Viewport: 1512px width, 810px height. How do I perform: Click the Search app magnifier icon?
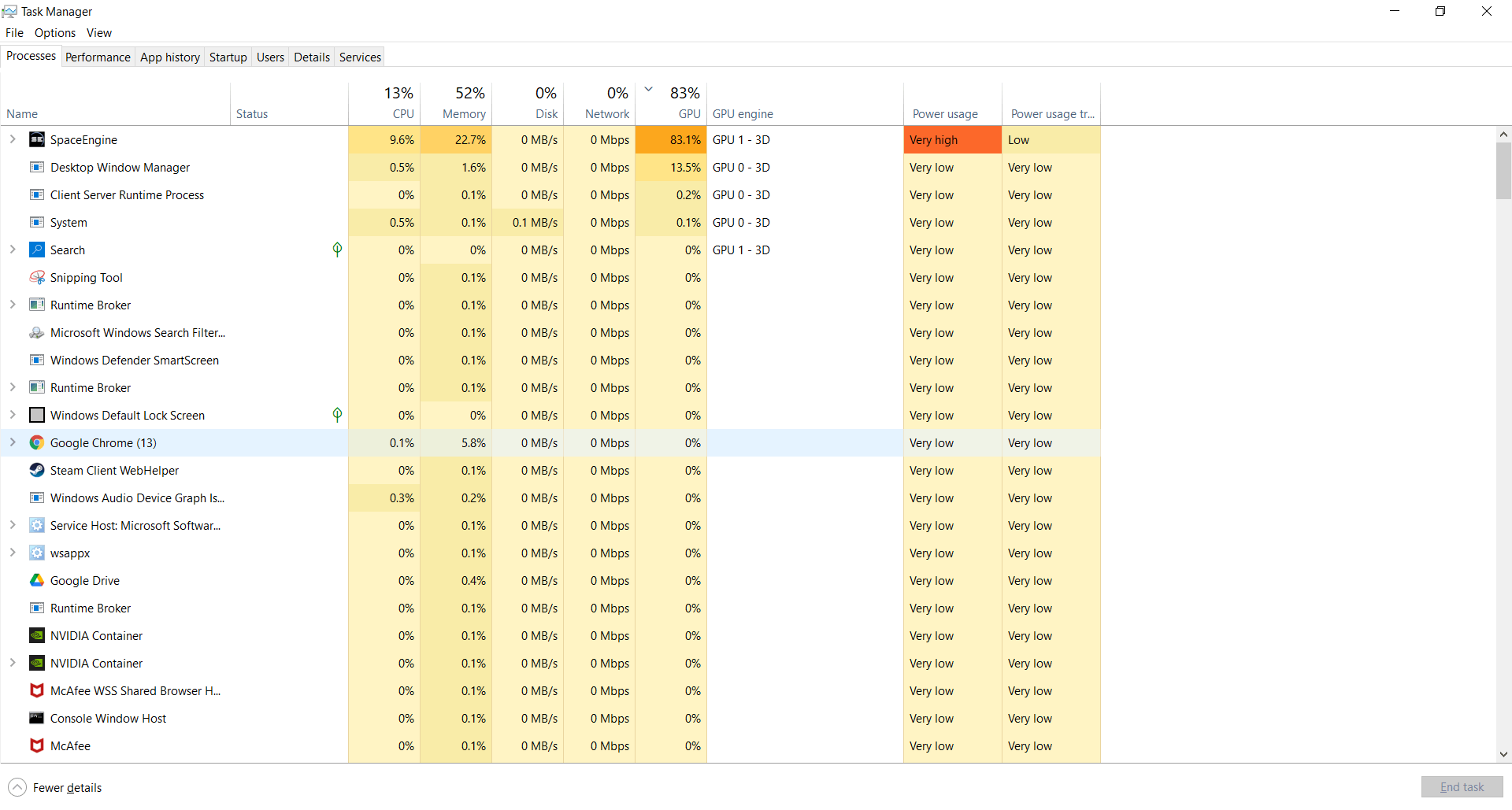click(37, 250)
